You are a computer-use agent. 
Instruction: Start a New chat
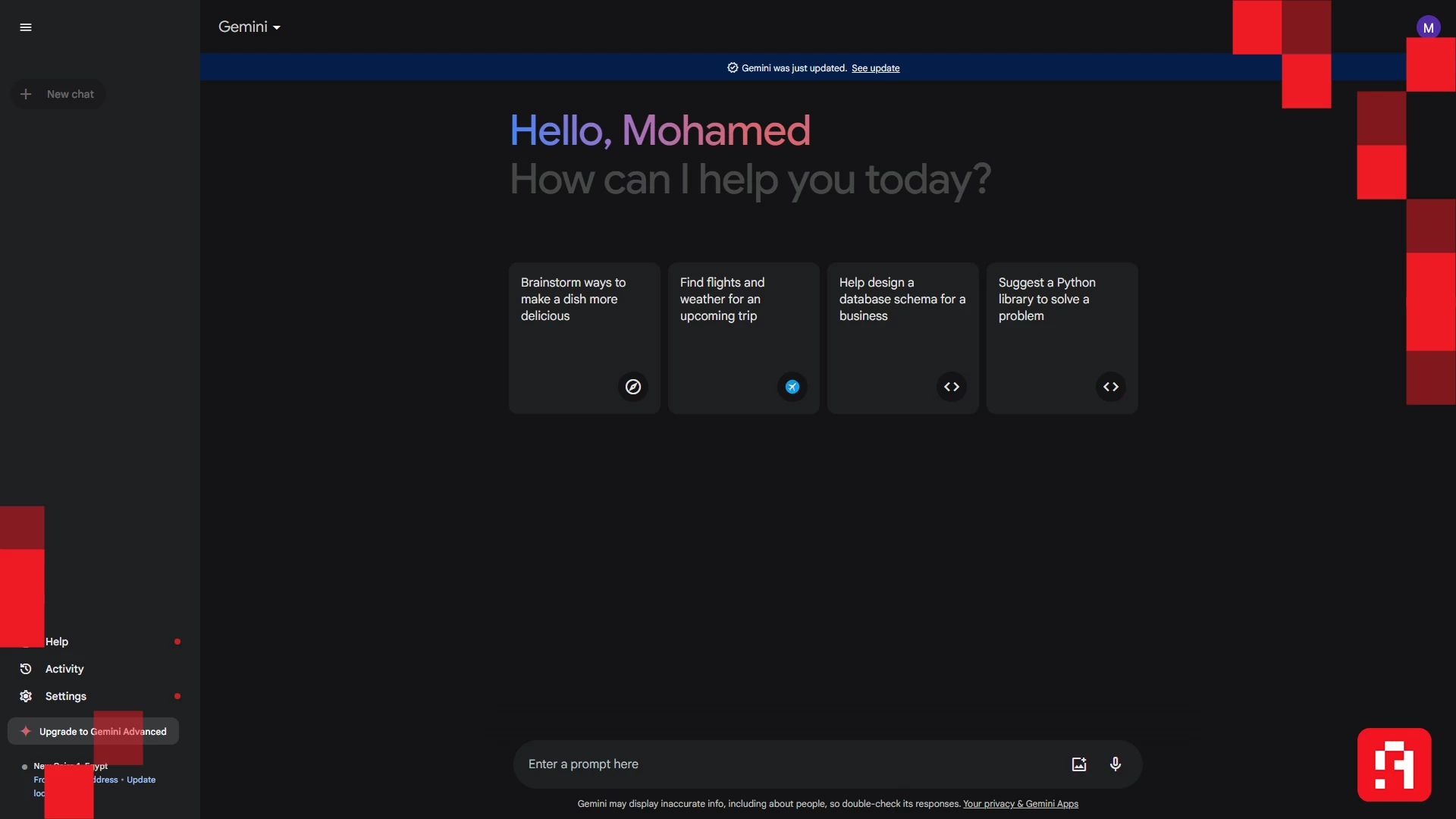[58, 94]
